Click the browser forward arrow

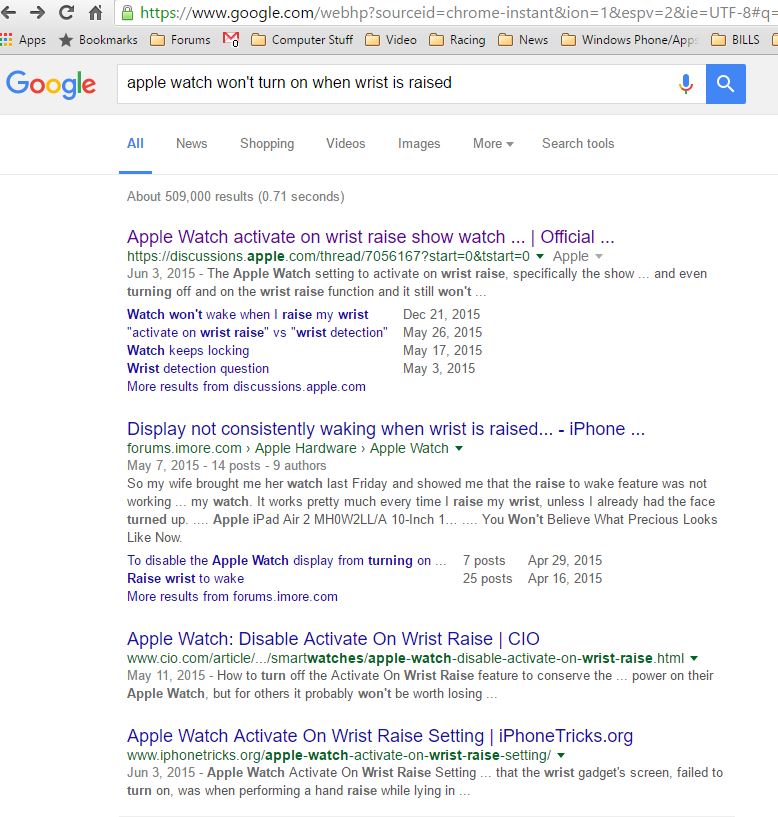pyautogui.click(x=36, y=13)
